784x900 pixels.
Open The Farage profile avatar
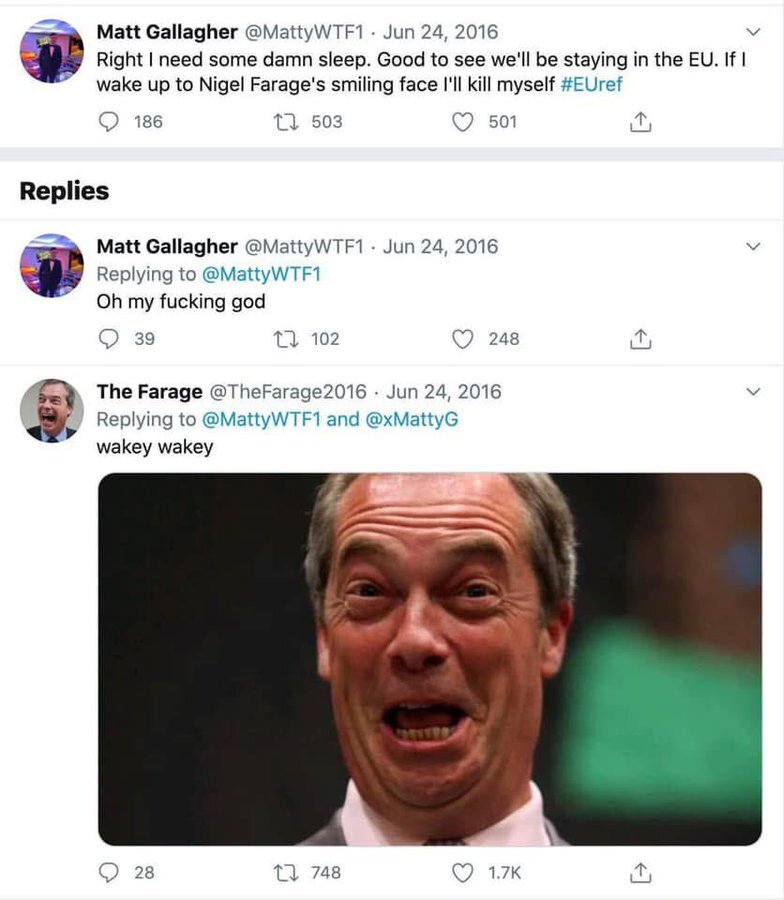click(x=52, y=410)
